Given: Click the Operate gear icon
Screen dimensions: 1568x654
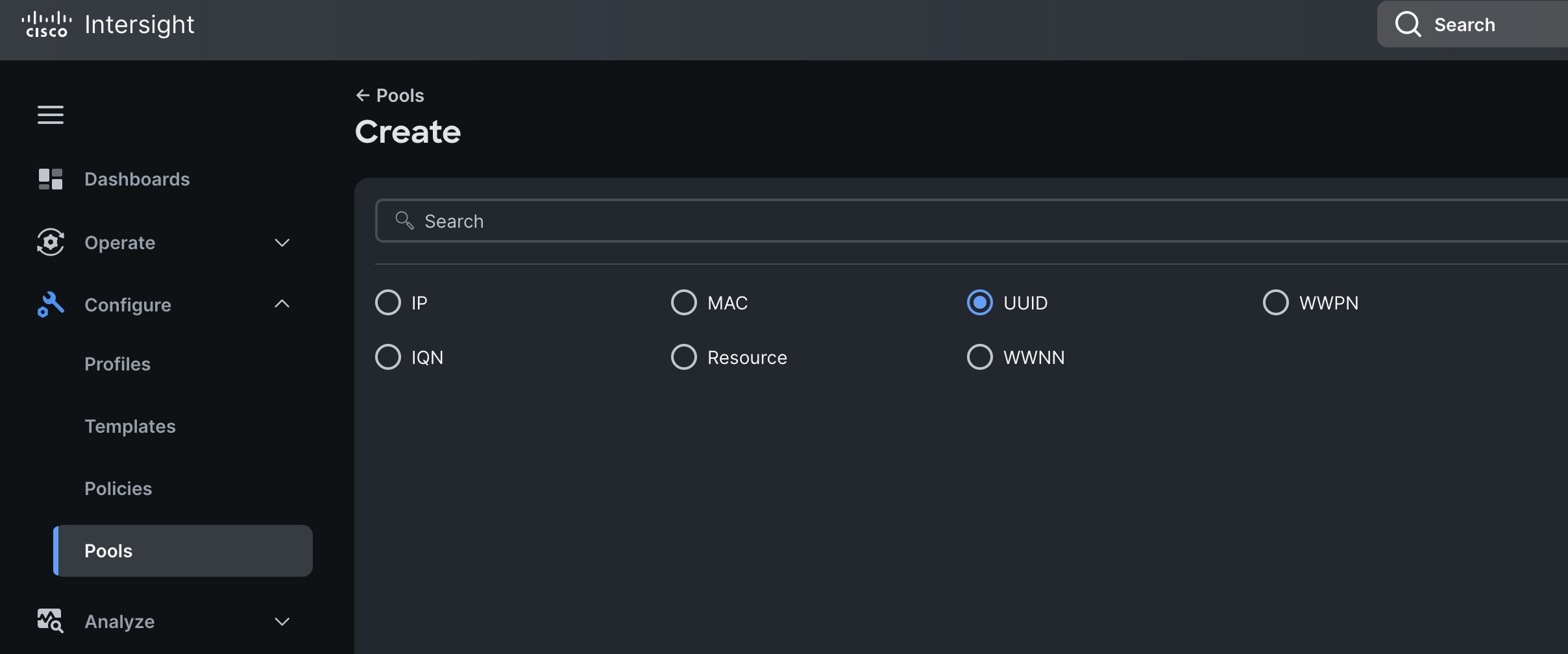Looking at the screenshot, I should point(50,242).
